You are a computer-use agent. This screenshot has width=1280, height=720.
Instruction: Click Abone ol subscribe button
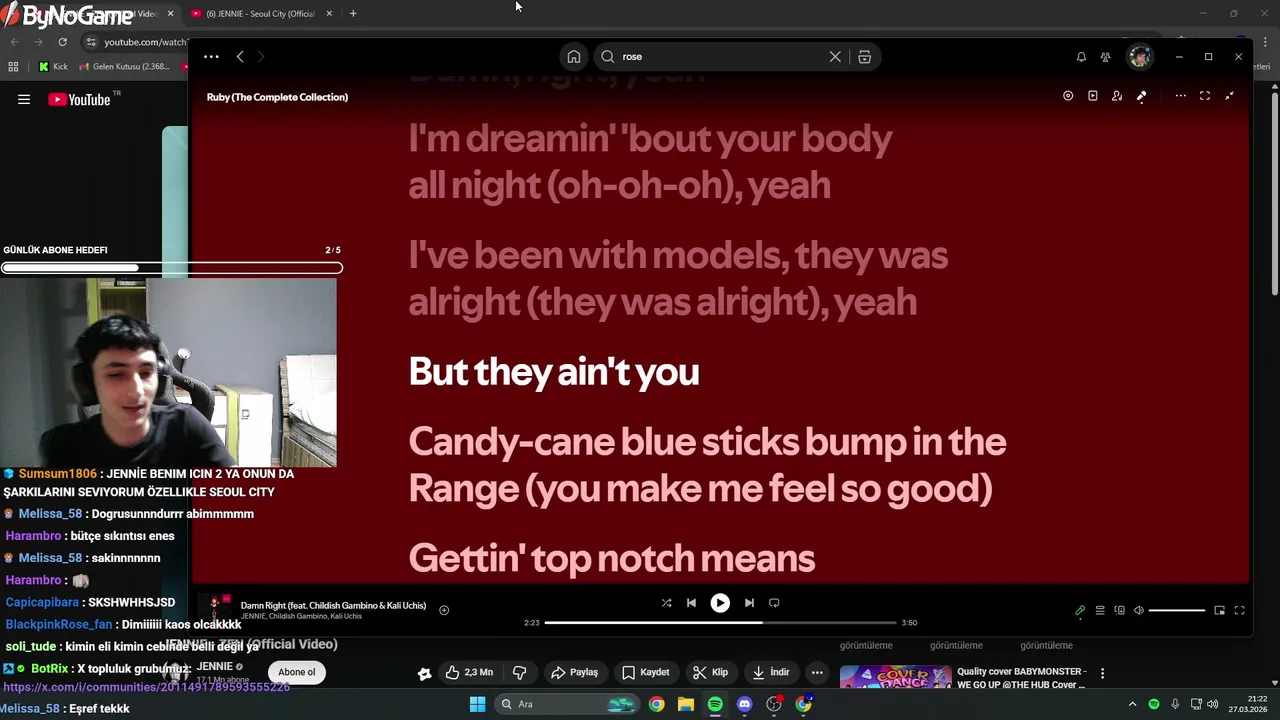(297, 672)
